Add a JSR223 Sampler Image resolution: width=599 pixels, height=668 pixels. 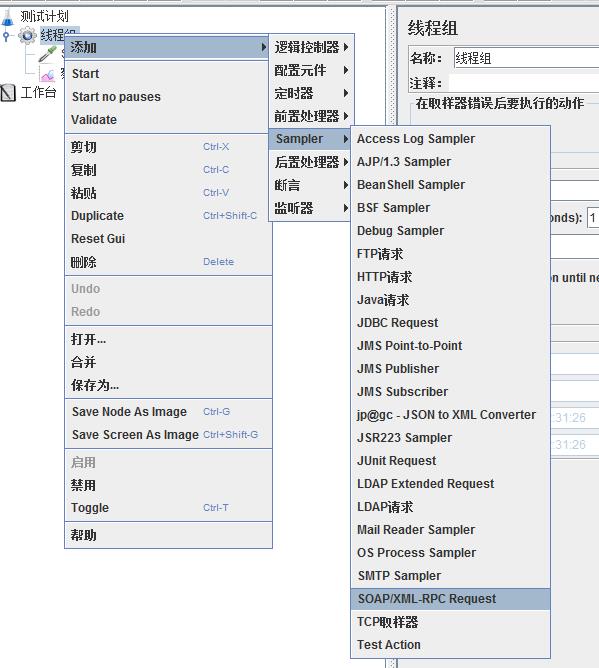point(450,438)
